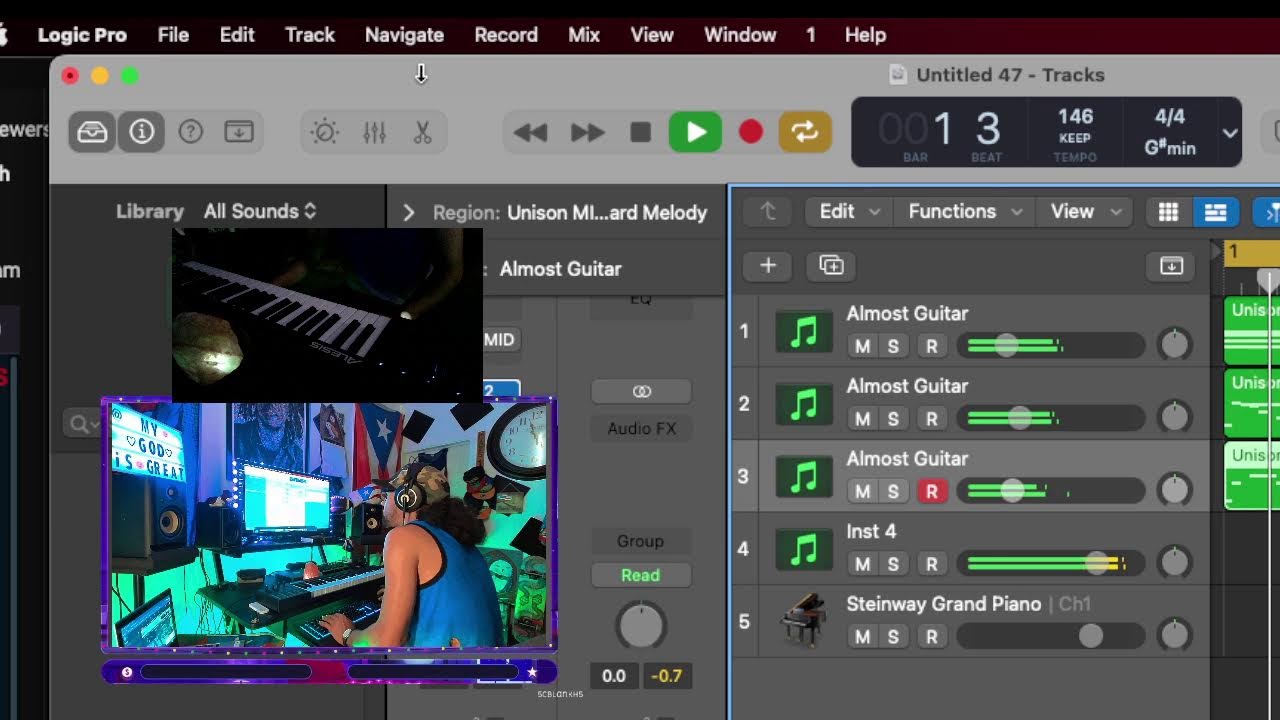Solo the Steinway Grand Piano track
This screenshot has width=1280, height=720.
[893, 636]
